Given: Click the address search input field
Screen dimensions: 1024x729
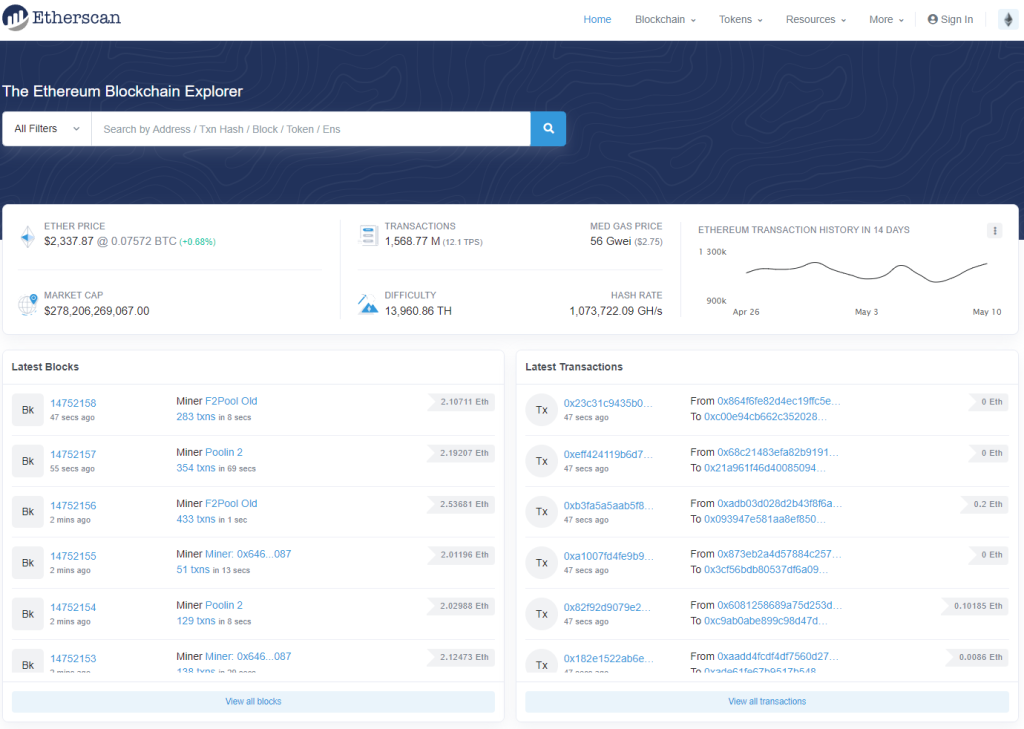Looking at the screenshot, I should pyautogui.click(x=311, y=129).
